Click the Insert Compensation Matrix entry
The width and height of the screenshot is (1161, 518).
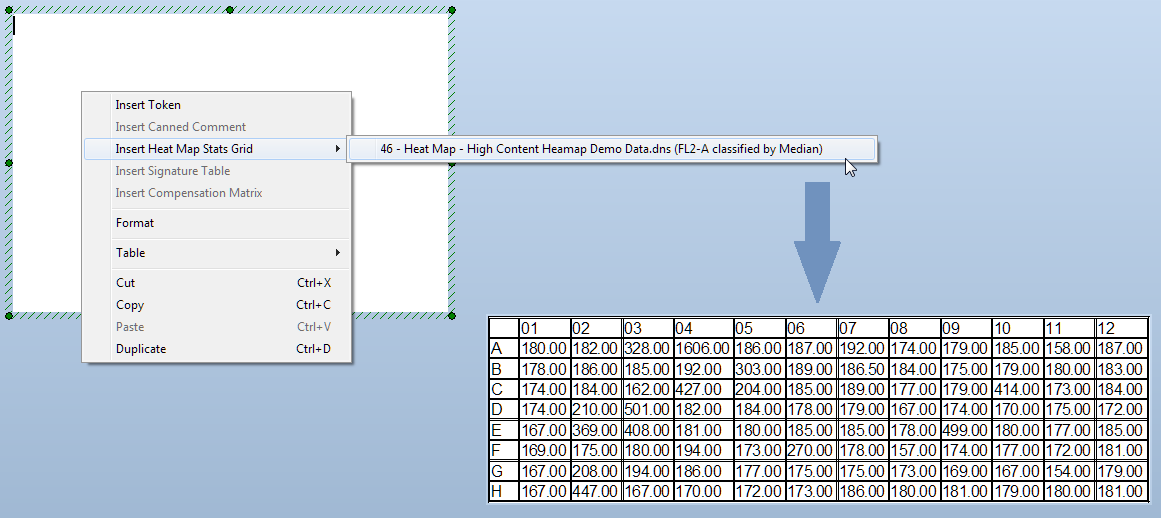pos(188,193)
